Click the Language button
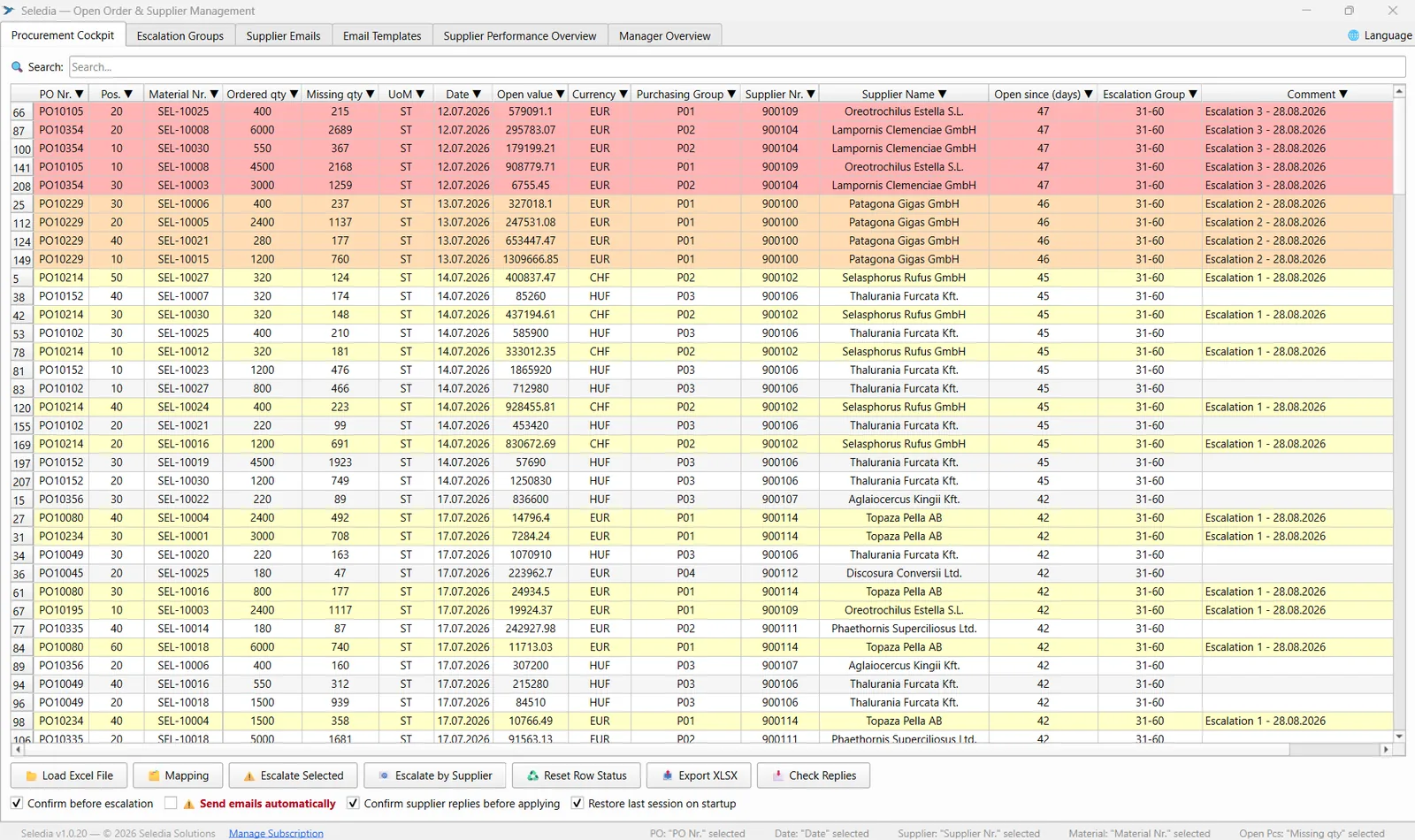 (1380, 35)
